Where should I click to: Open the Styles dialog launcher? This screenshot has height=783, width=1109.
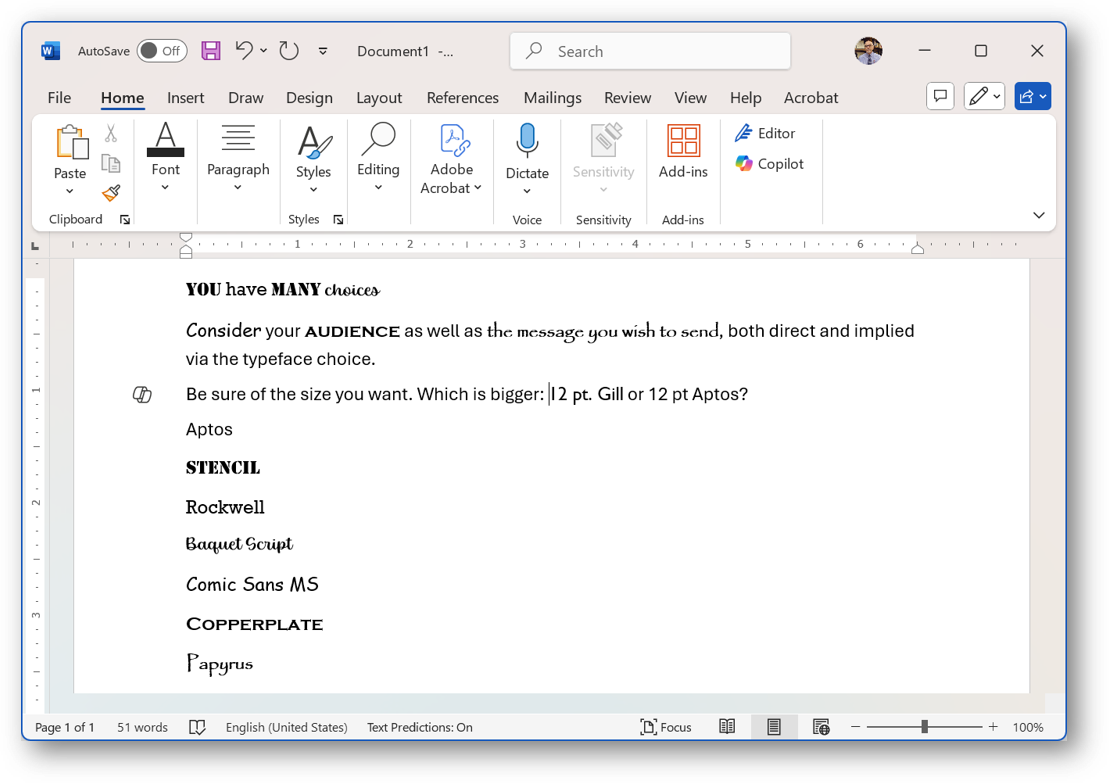338,219
